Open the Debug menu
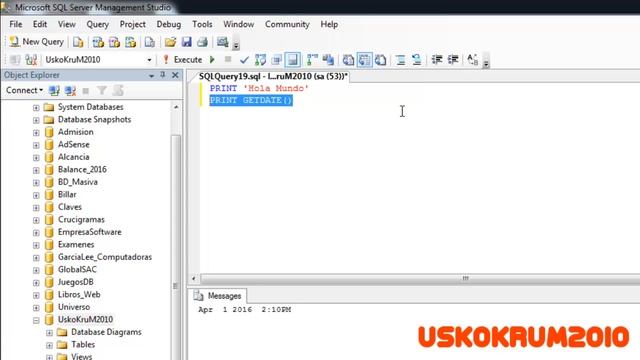This screenshot has height=360, width=640. click(x=169, y=24)
